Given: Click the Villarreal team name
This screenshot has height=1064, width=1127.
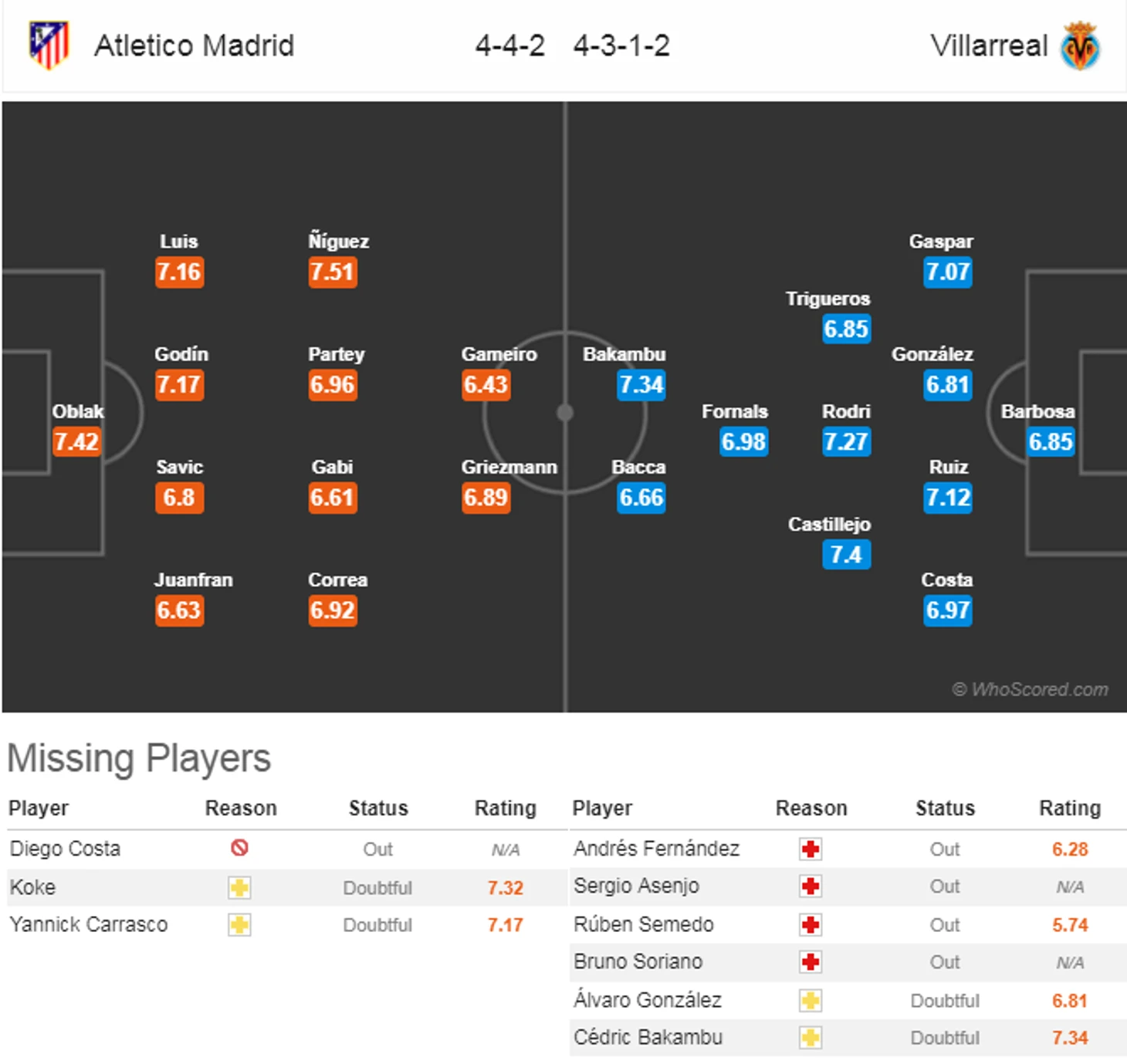Looking at the screenshot, I should pos(990,46).
